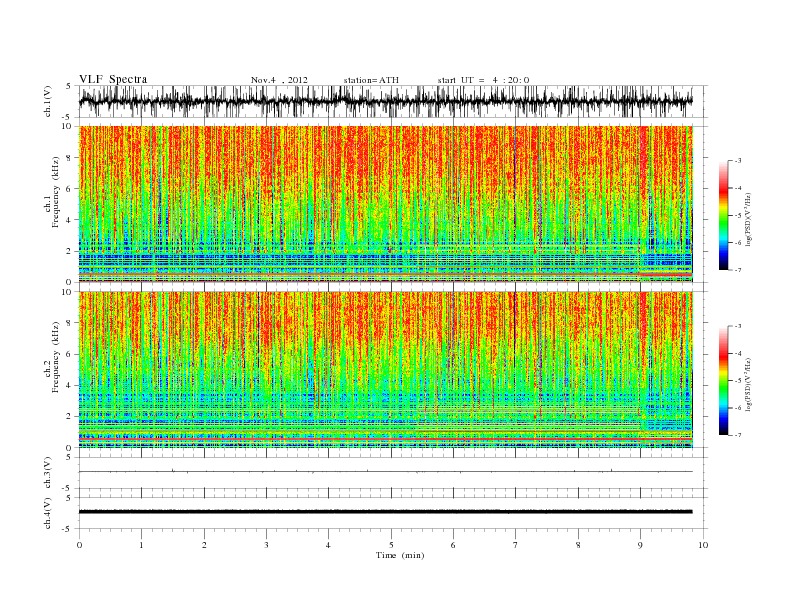Click the ch.3 voltage trace line

[x=386, y=472]
